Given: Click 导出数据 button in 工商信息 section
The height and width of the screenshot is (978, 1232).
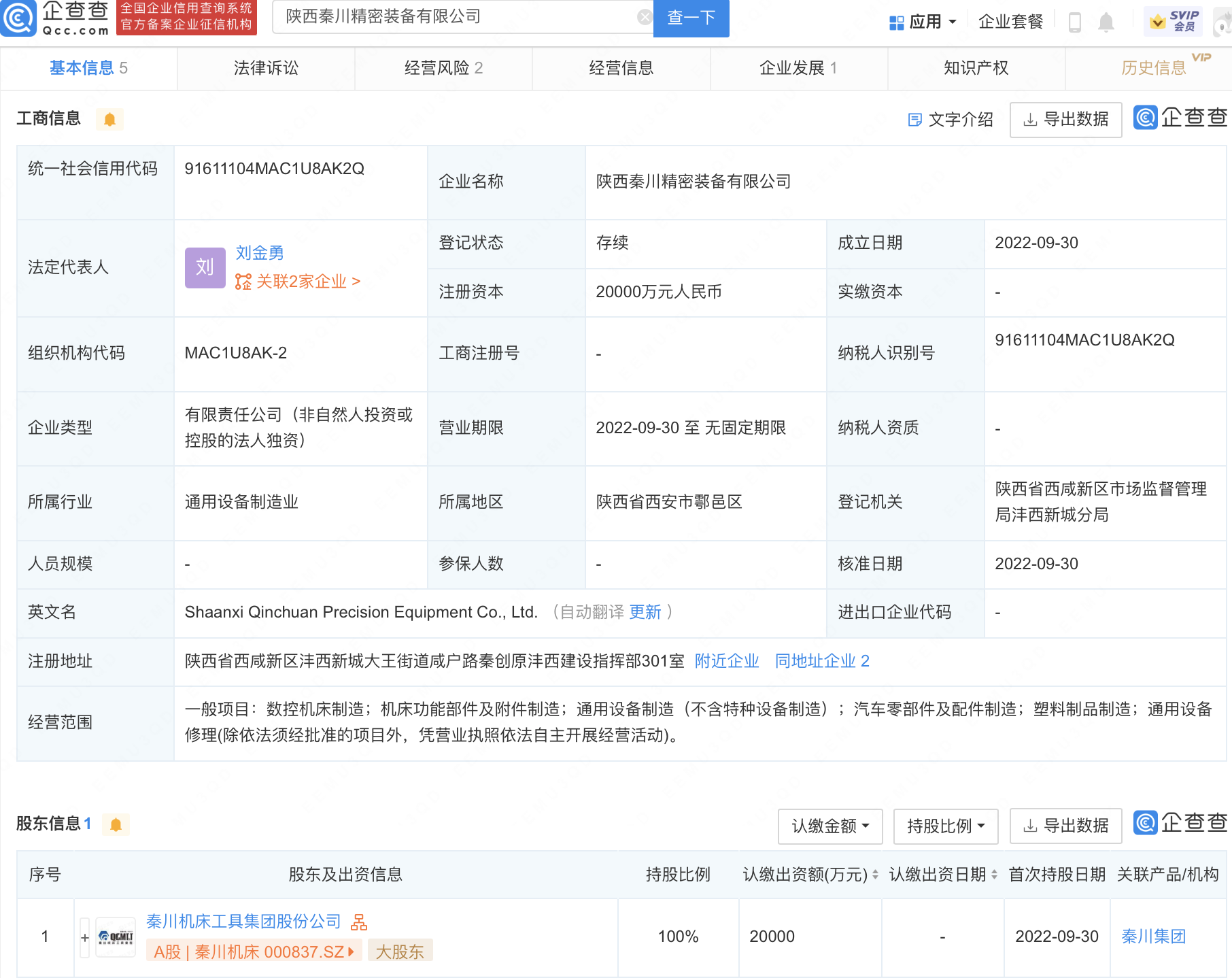Looking at the screenshot, I should pos(1065,120).
